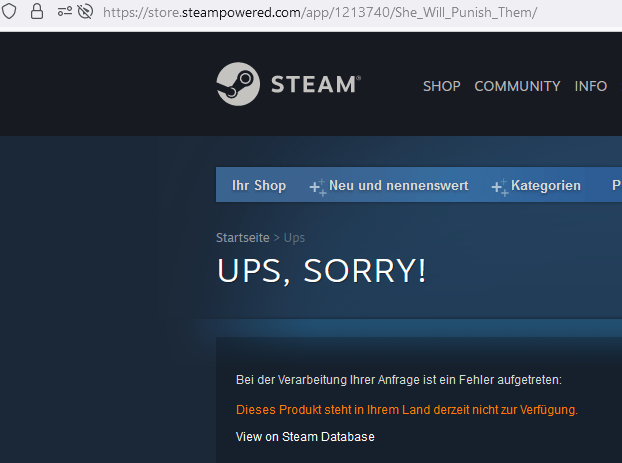This screenshot has height=463, width=622.
Task: Click into the URL address field
Action: pyautogui.click(x=320, y=12)
